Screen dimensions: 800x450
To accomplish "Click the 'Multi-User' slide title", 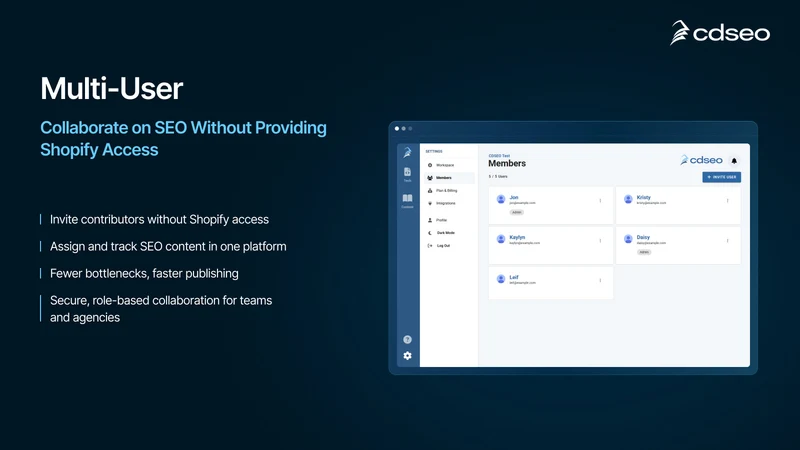I will coord(112,89).
